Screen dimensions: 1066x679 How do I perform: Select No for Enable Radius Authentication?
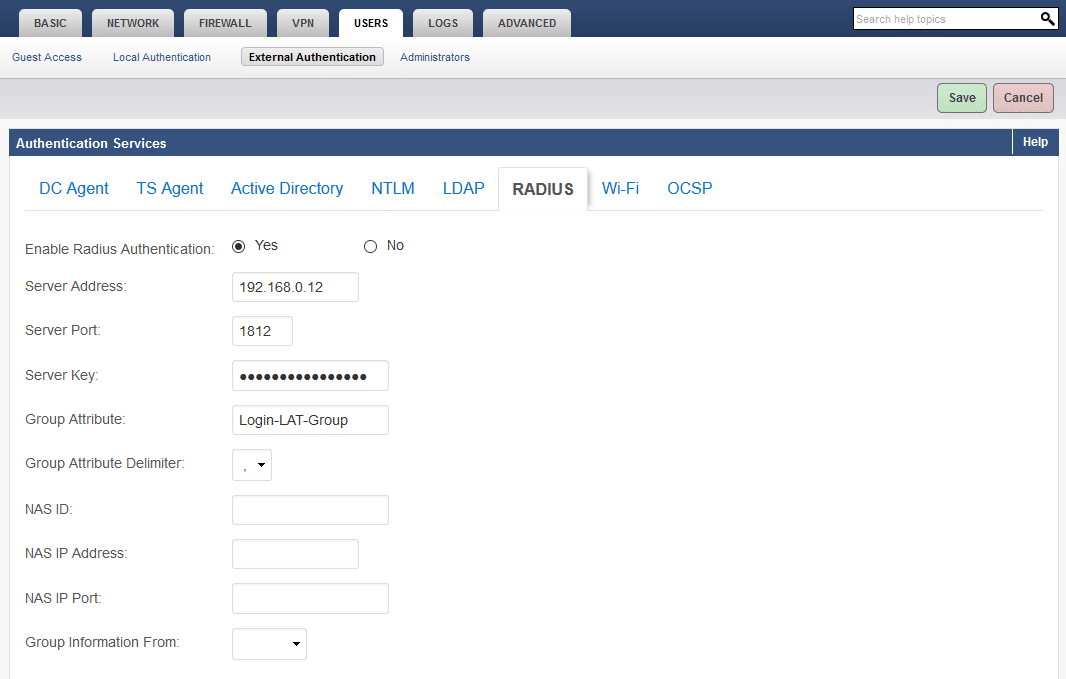coord(370,246)
